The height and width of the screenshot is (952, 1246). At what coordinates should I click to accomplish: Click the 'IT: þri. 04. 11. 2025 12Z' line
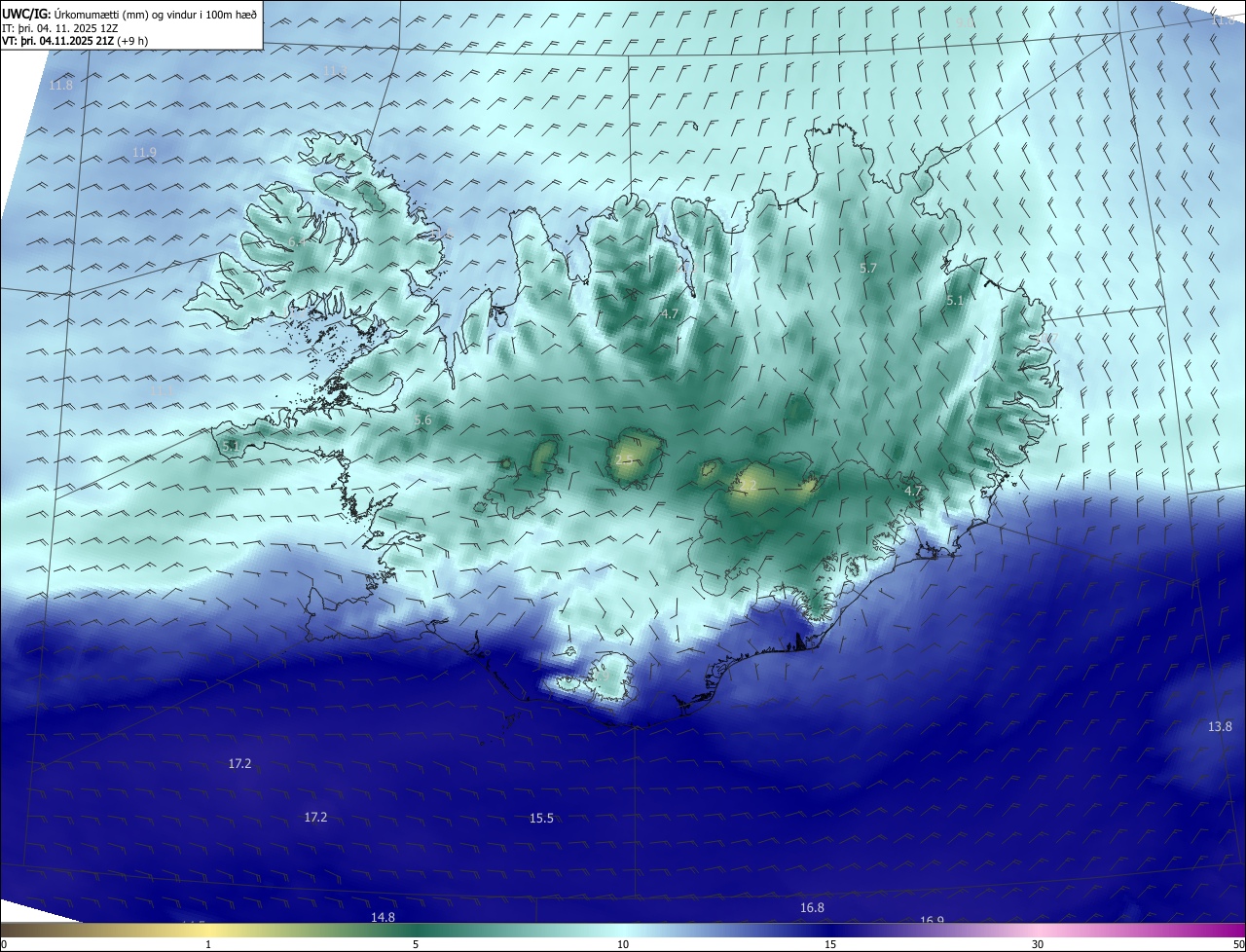coord(60,28)
